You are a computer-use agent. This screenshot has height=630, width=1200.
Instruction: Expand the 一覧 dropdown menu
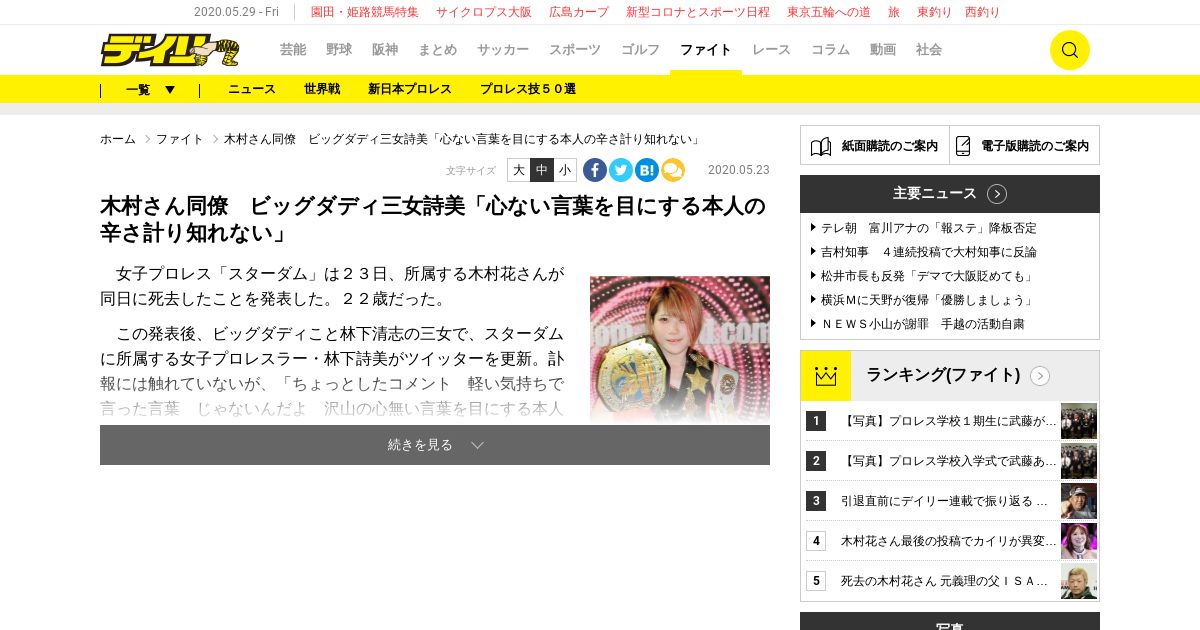150,89
